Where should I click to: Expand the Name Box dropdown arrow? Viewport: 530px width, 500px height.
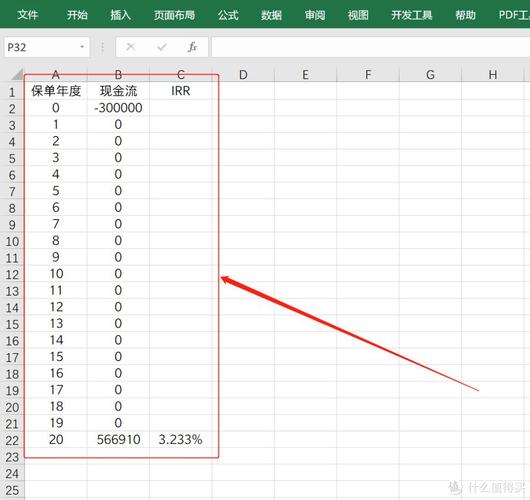[x=82, y=47]
